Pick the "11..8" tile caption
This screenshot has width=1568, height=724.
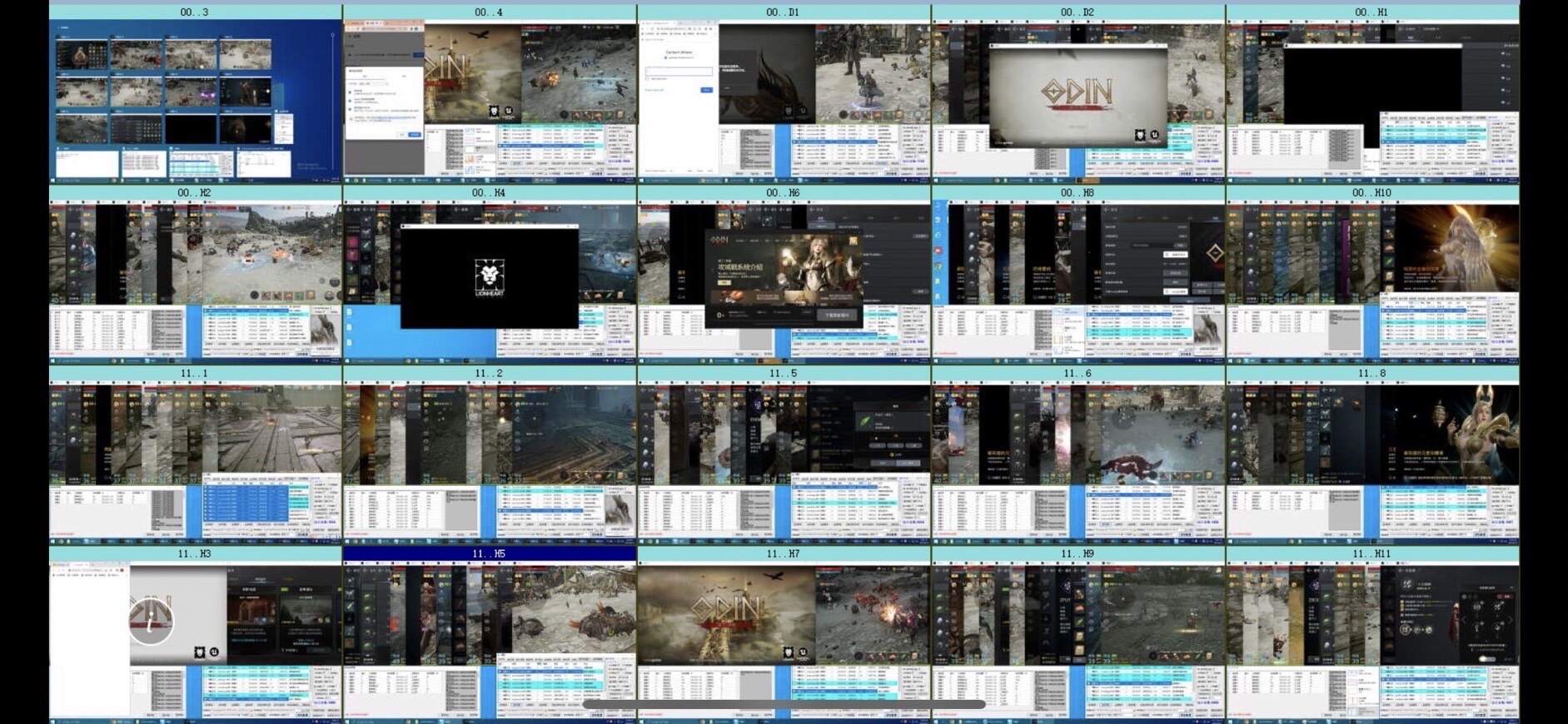point(1371,374)
